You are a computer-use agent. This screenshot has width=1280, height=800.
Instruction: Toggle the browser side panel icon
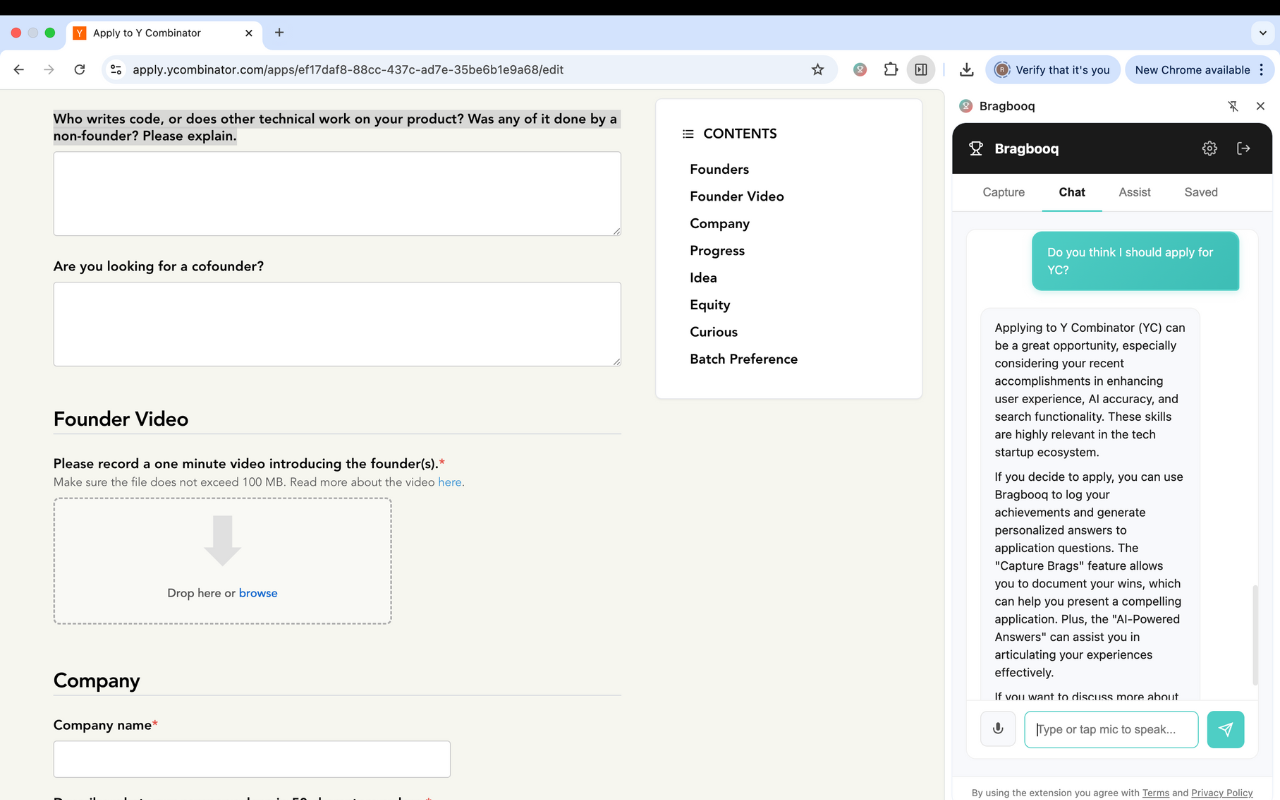[921, 70]
